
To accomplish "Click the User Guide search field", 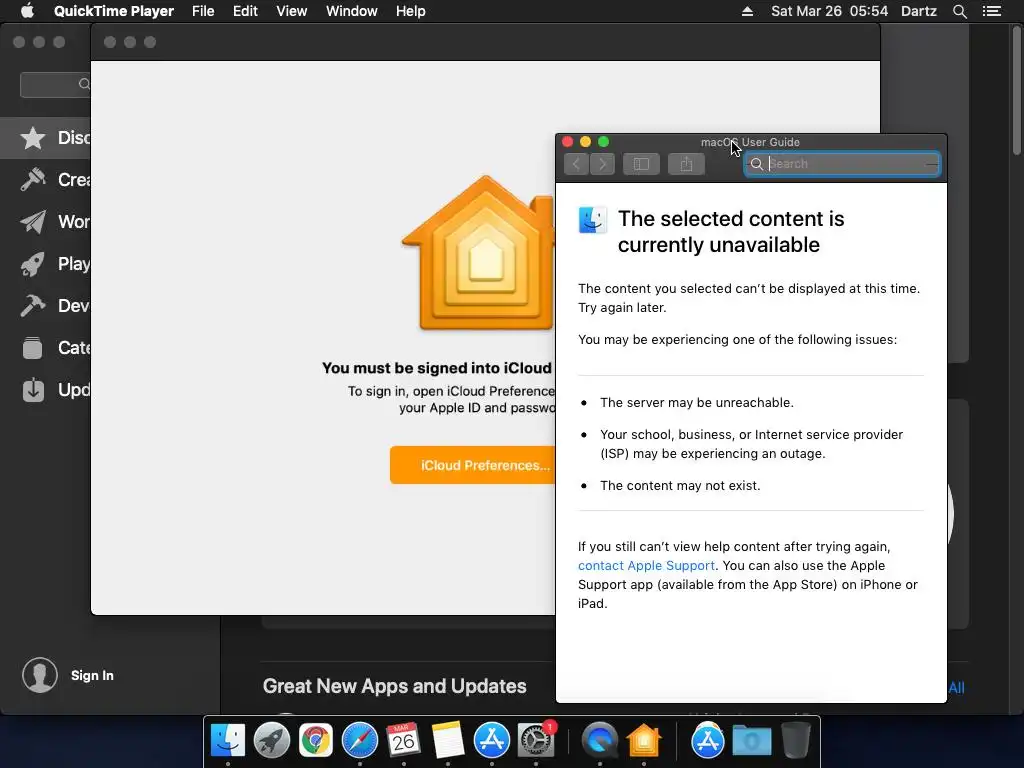I will pyautogui.click(x=842, y=164).
